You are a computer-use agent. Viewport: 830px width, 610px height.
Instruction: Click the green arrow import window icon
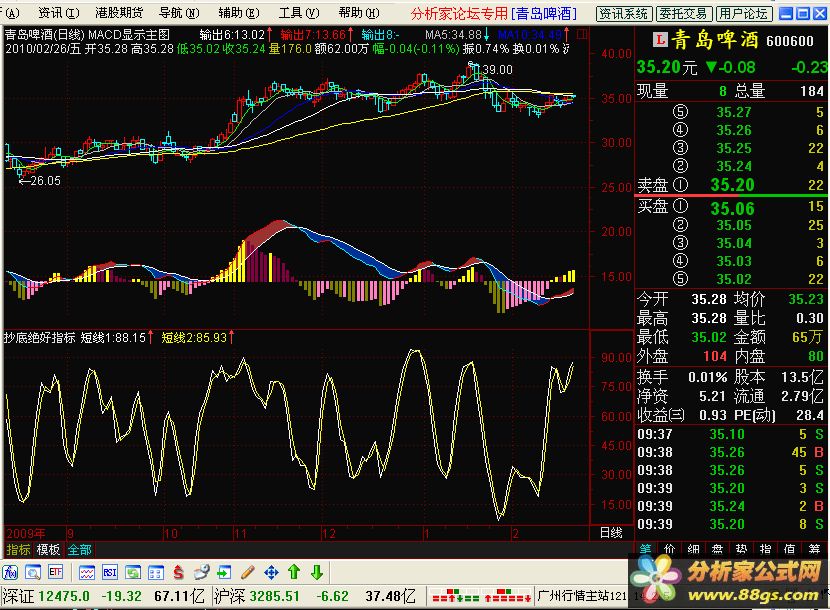[x=224, y=572]
